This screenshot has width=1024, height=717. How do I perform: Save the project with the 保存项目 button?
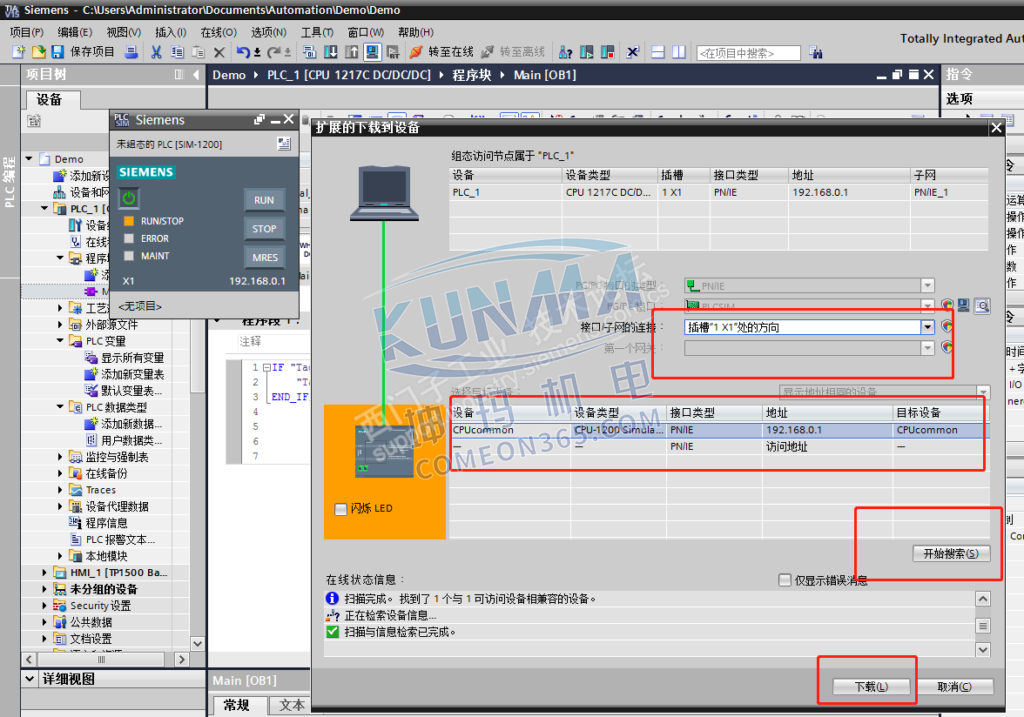pyautogui.click(x=83, y=52)
